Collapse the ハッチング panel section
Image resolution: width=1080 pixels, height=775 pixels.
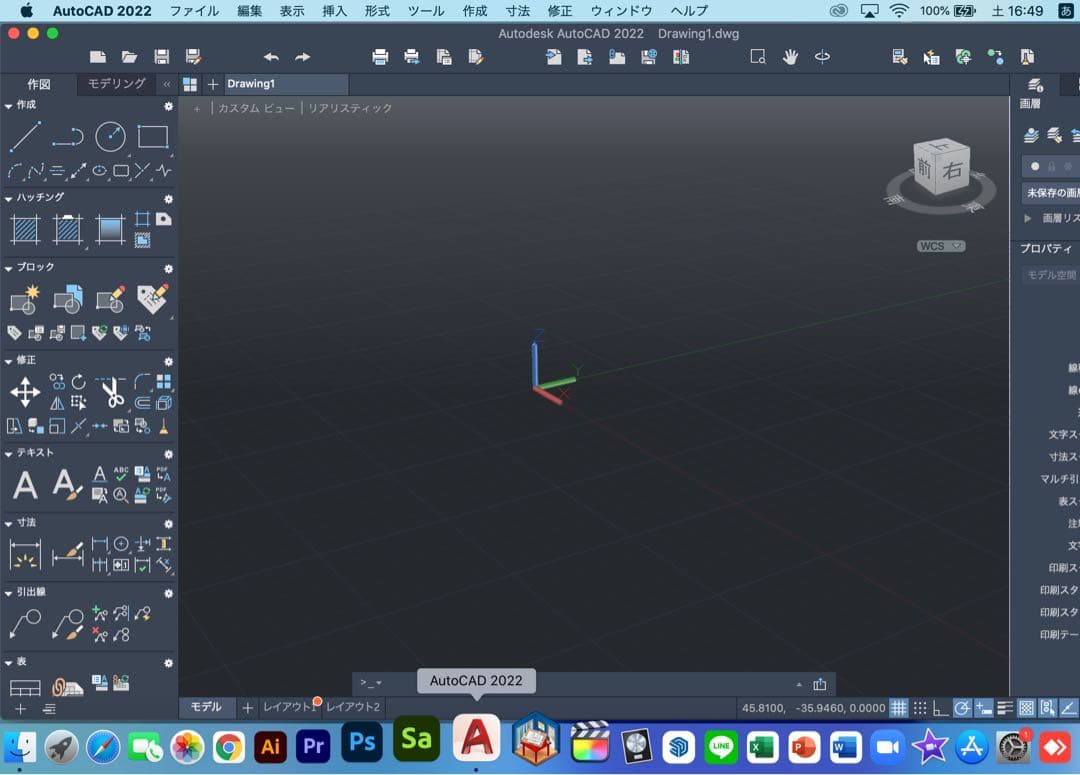tap(9, 198)
